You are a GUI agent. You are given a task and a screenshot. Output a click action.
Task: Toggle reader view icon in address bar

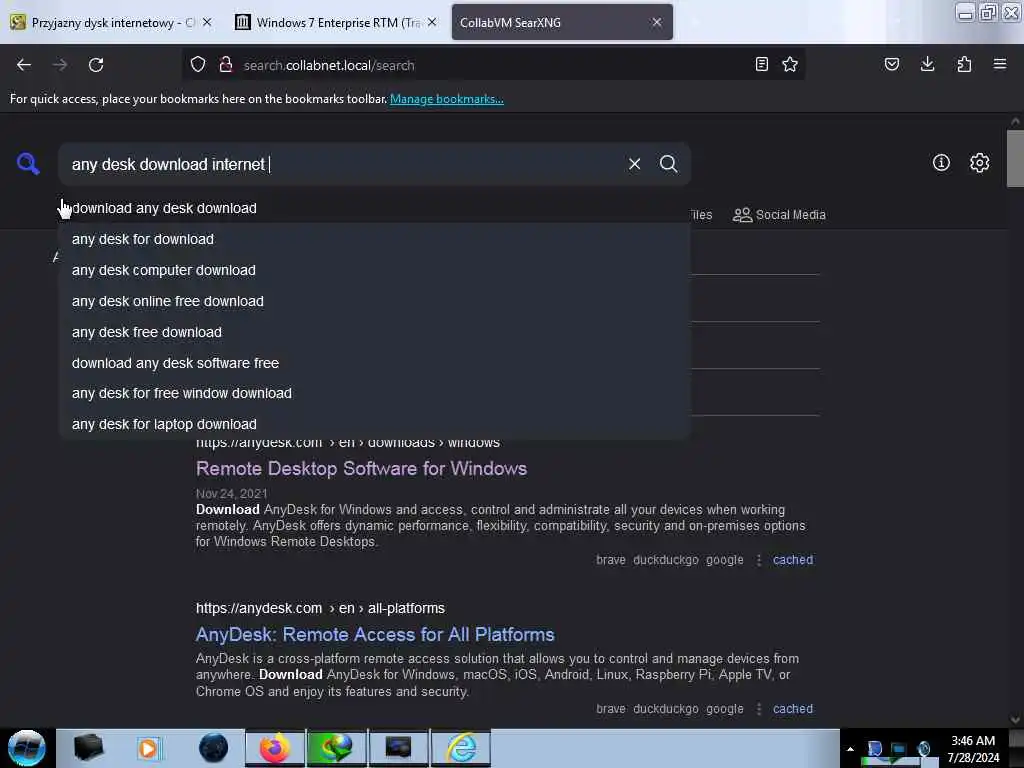click(x=761, y=64)
